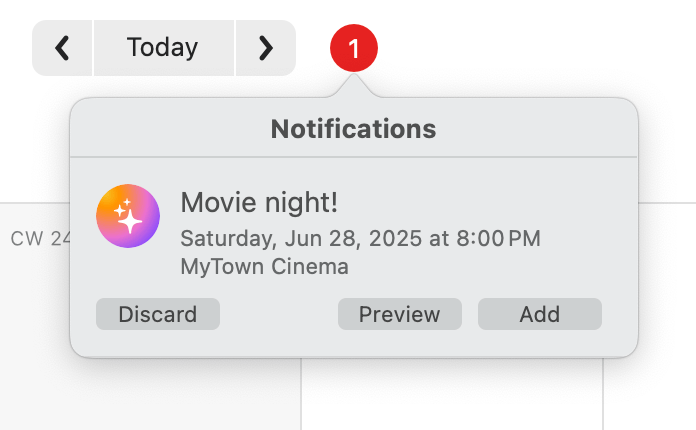Image resolution: width=696 pixels, height=430 pixels.
Task: Click the MyTown Cinema location text
Action: [265, 267]
